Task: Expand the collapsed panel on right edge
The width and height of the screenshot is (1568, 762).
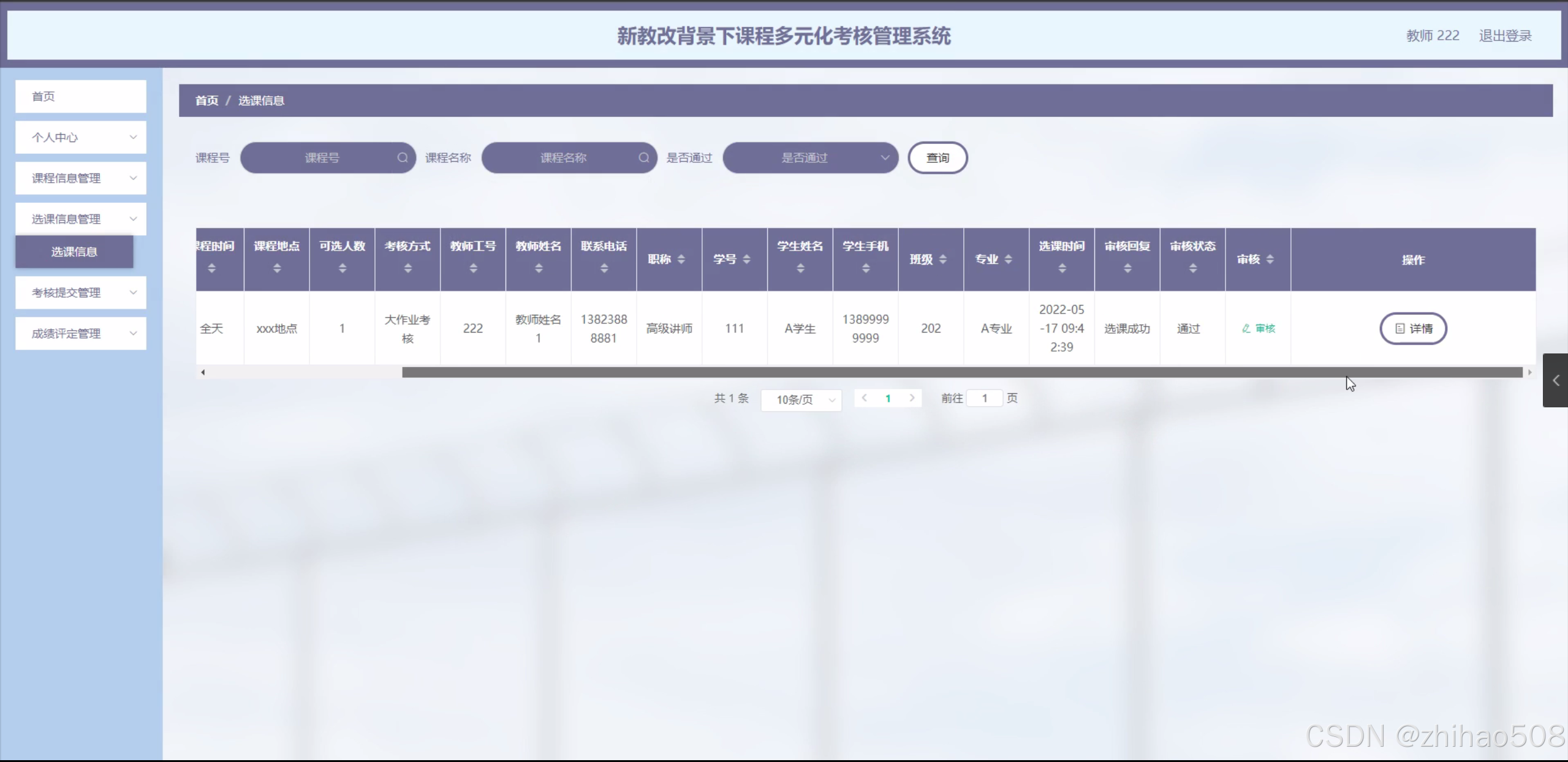Action: click(1555, 380)
